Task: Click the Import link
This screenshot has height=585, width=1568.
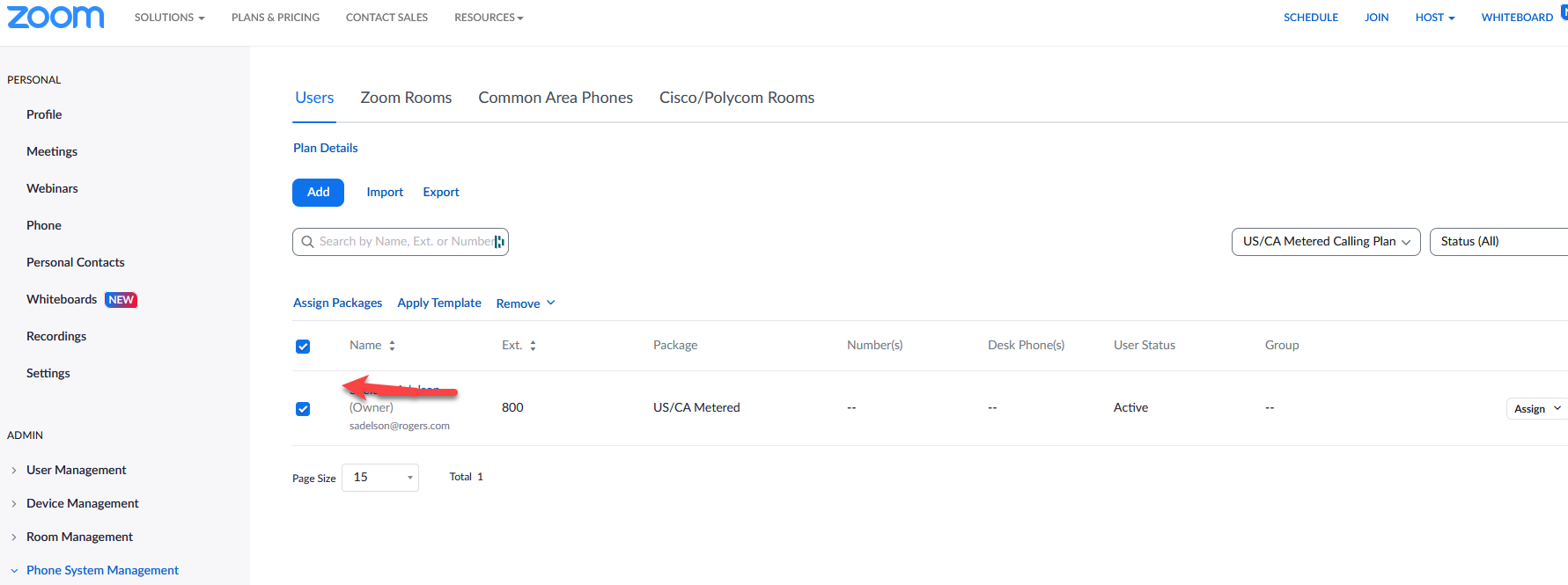Action: [385, 193]
